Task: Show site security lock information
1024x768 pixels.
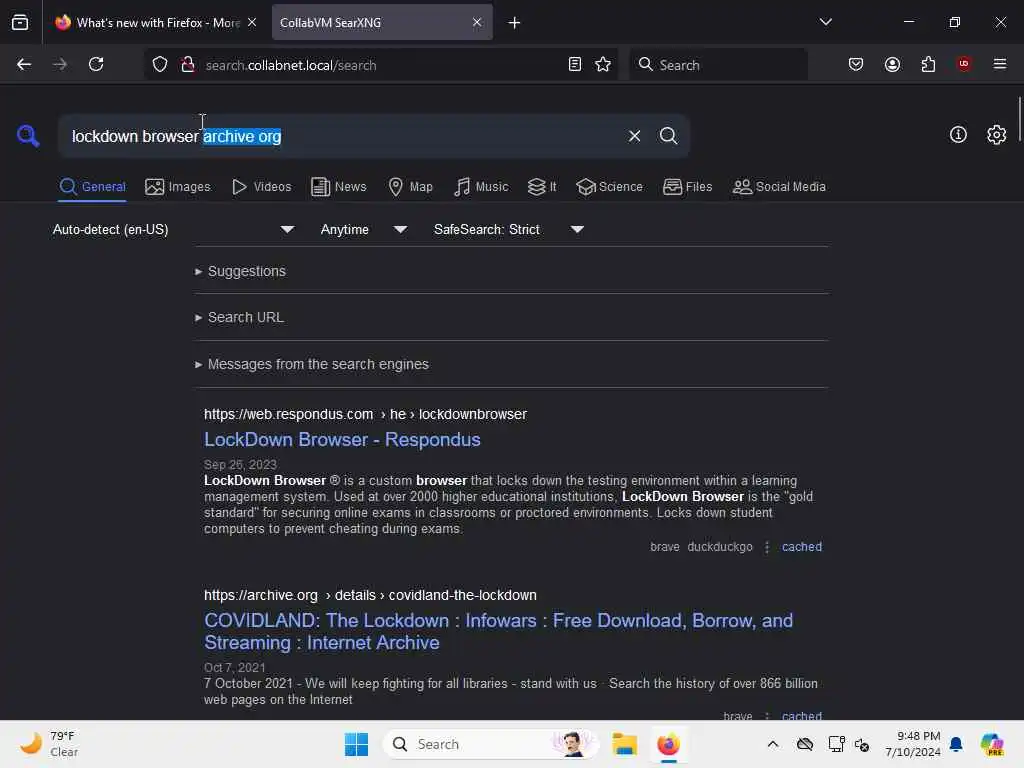Action: (x=188, y=65)
